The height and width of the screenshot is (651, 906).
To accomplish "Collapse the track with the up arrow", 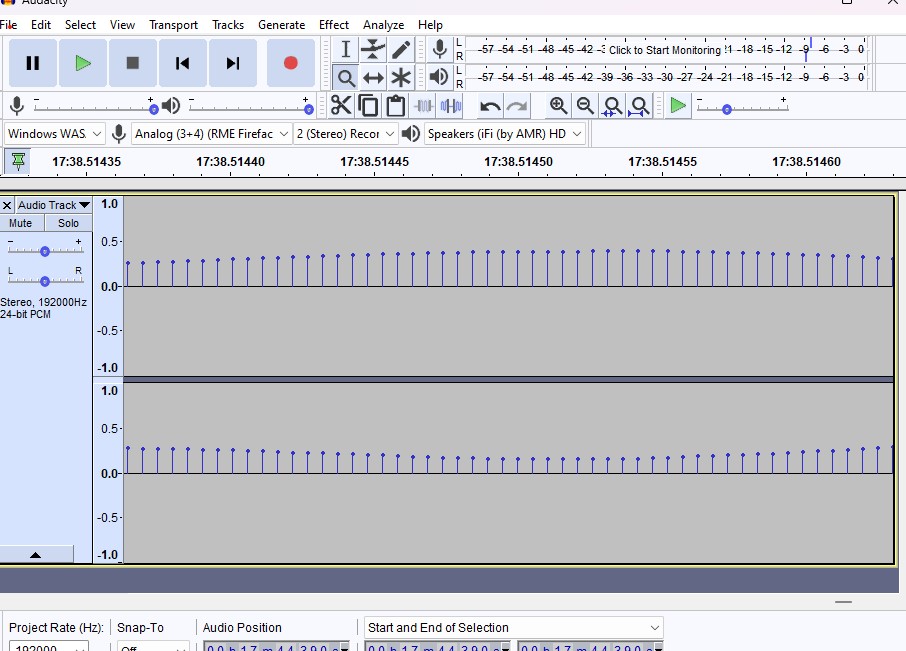I will [36, 555].
